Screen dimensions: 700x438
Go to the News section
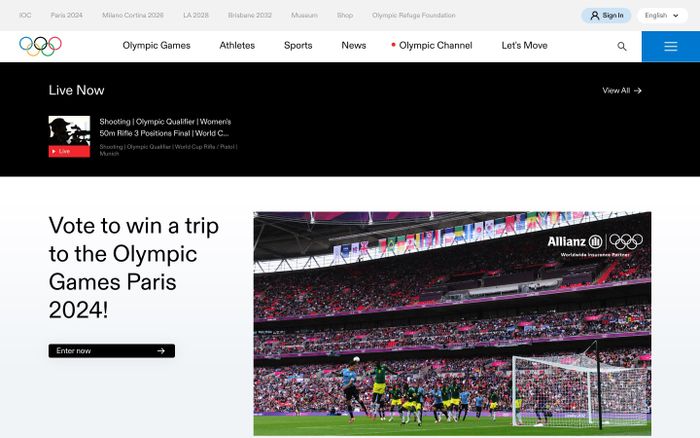pyautogui.click(x=354, y=46)
